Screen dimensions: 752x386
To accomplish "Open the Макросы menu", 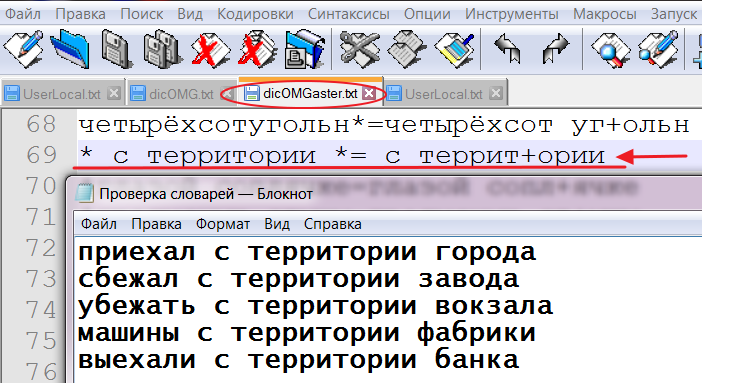I will (x=605, y=14).
